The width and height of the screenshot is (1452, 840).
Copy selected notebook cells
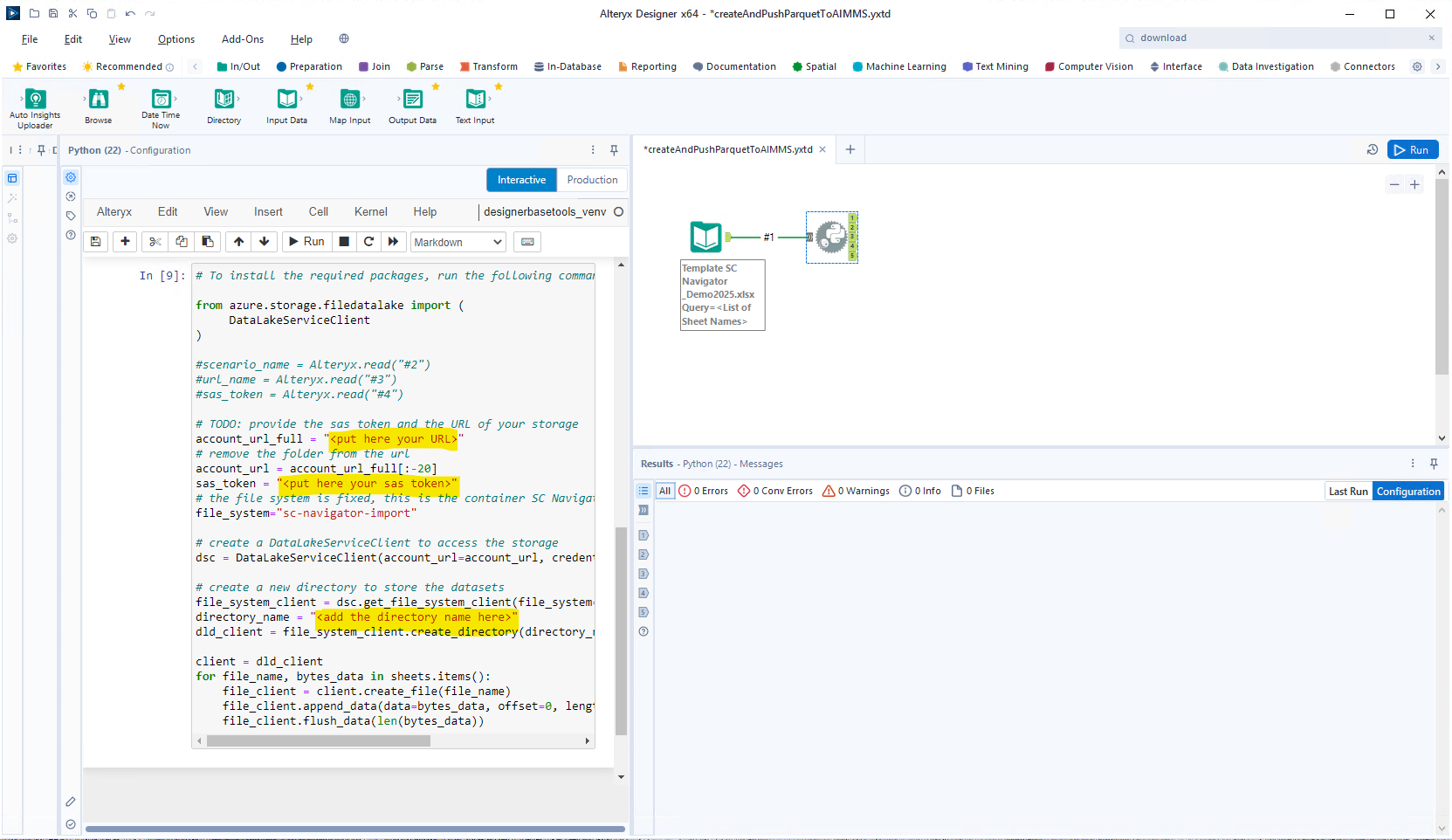[x=182, y=242]
